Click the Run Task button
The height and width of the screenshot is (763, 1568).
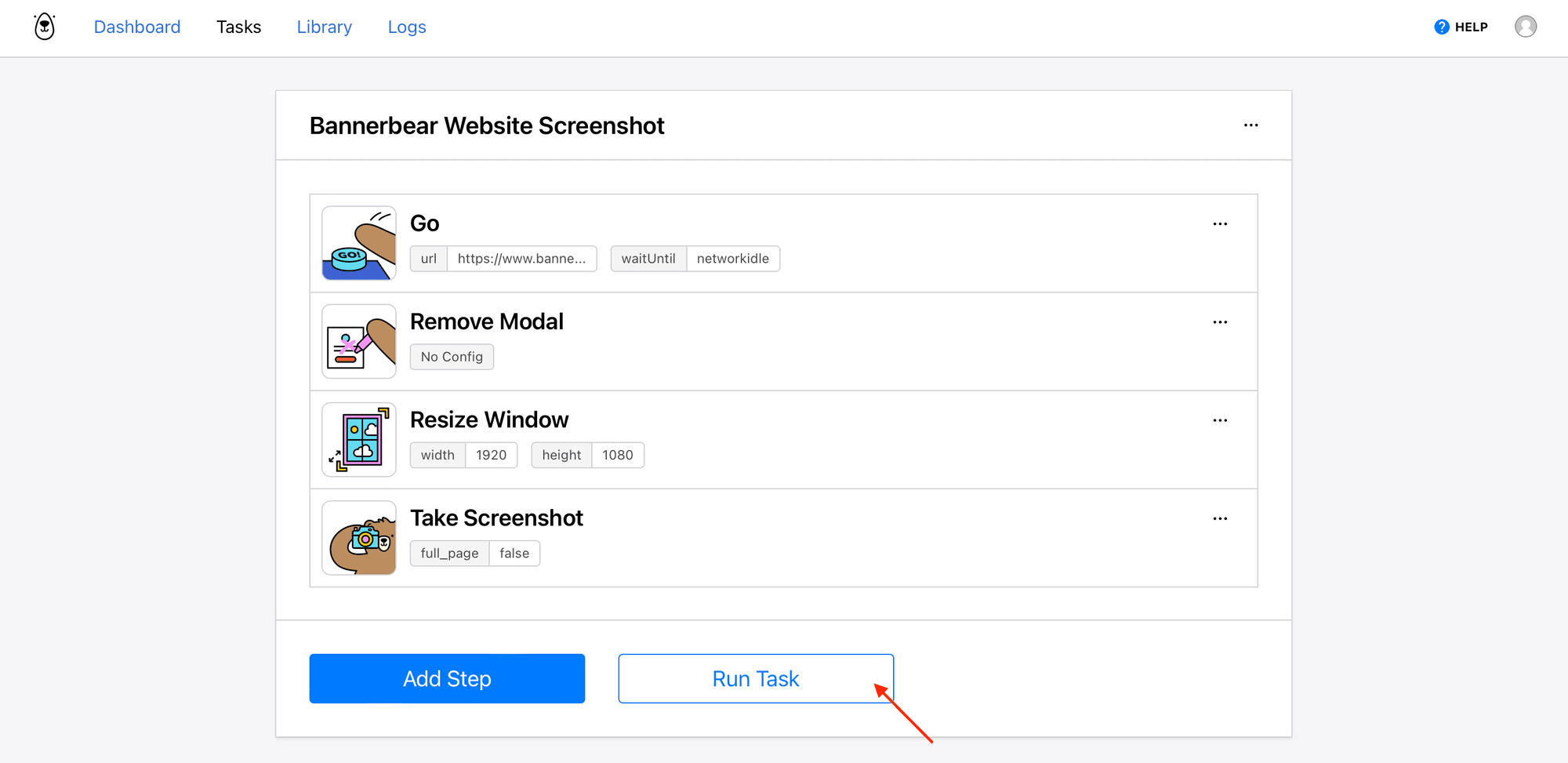[755, 678]
